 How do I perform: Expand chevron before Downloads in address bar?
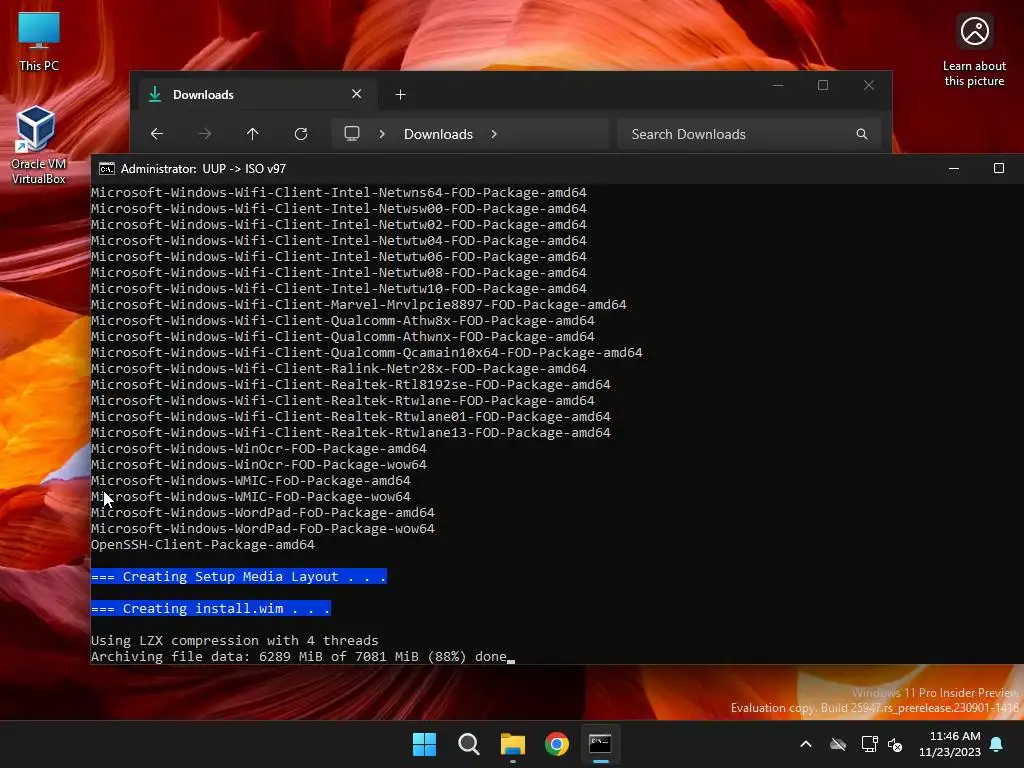point(382,134)
